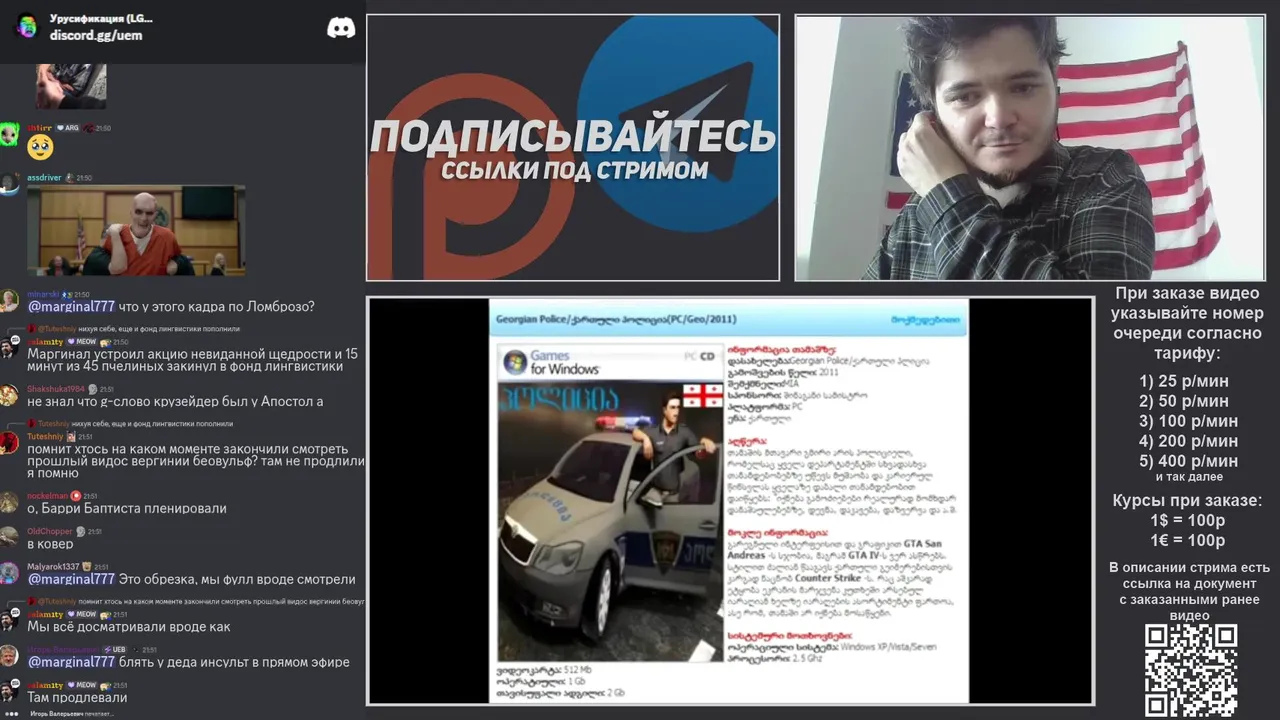
Task: Click the typing indicator dots at chat bottom
Action: (x=12, y=714)
